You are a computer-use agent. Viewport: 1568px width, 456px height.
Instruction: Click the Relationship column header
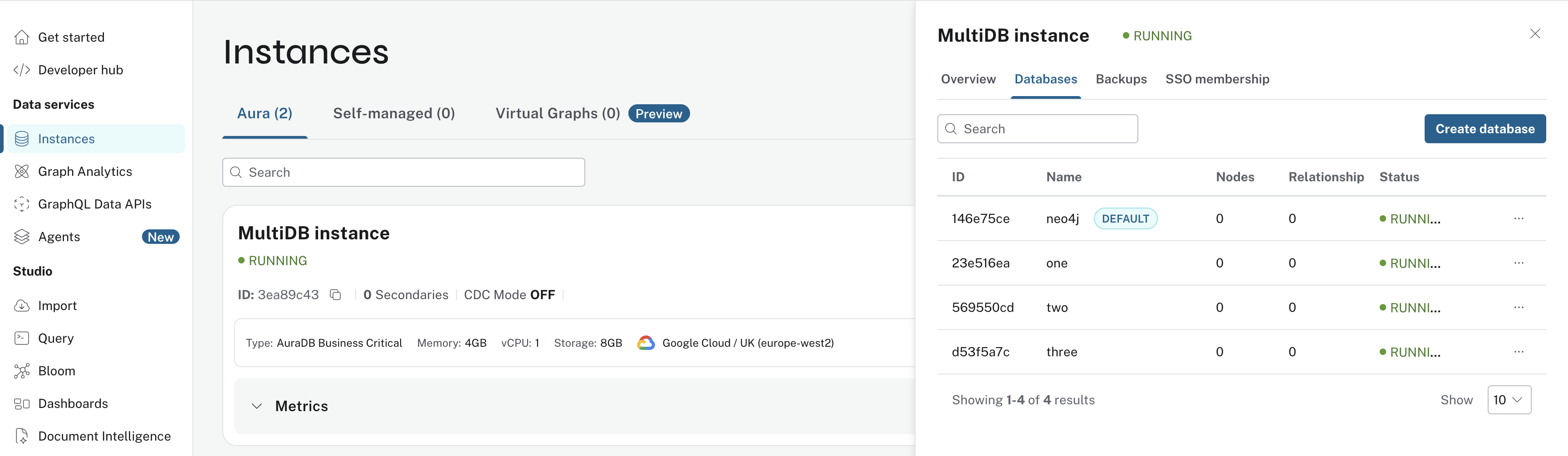click(1326, 177)
